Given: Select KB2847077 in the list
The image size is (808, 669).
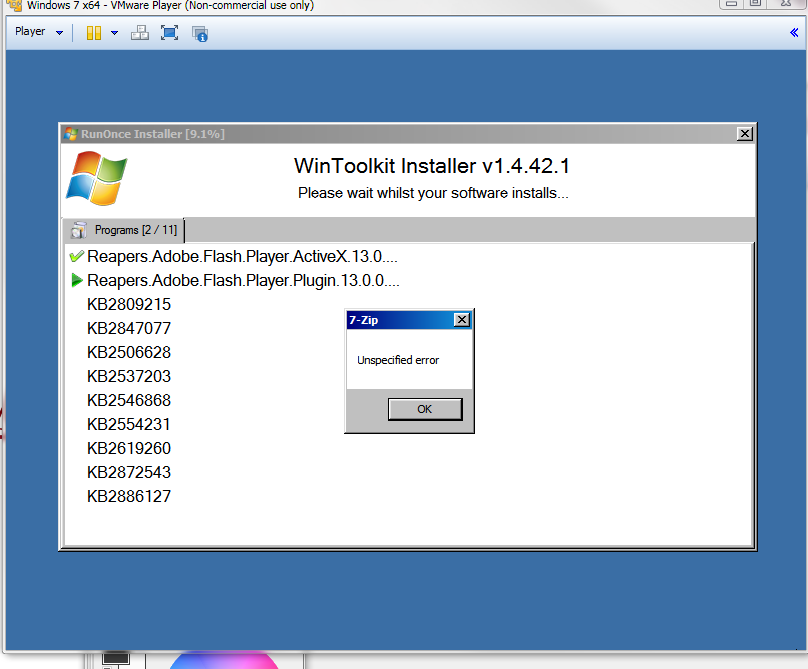Looking at the screenshot, I should pyautogui.click(x=129, y=328).
